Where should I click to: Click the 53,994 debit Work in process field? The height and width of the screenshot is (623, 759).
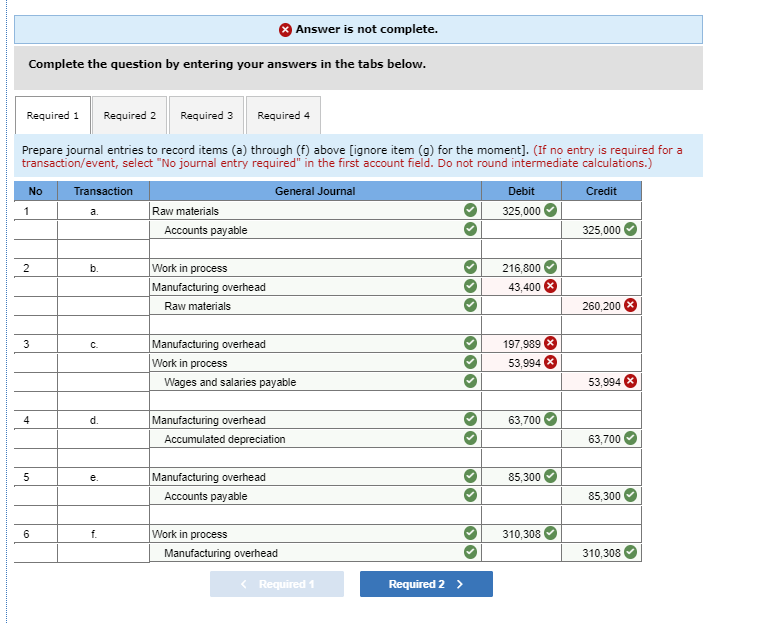(521, 363)
